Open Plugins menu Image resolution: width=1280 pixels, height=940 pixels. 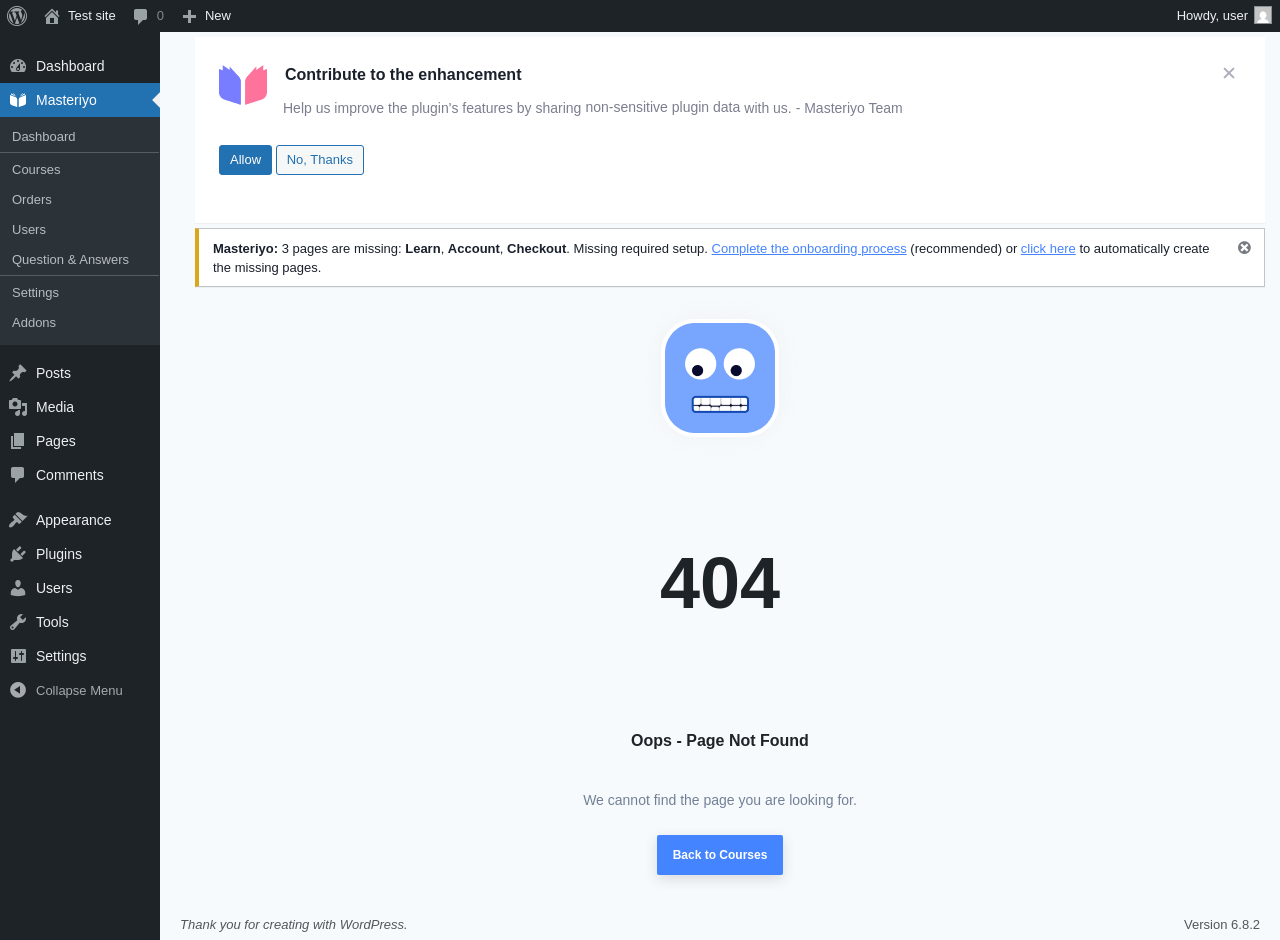pyautogui.click(x=80, y=554)
